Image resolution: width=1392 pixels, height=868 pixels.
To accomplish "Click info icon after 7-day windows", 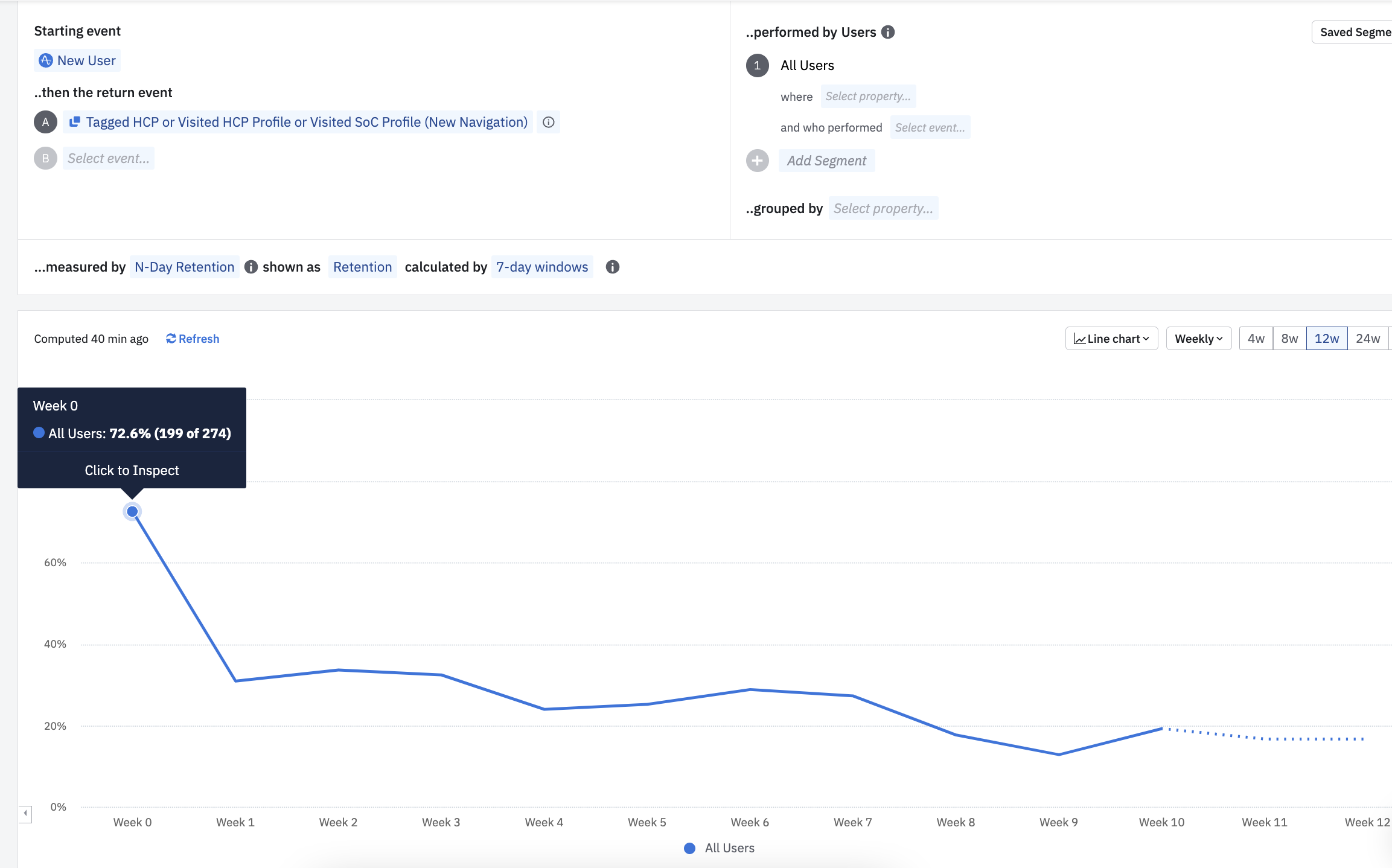I will click(612, 267).
